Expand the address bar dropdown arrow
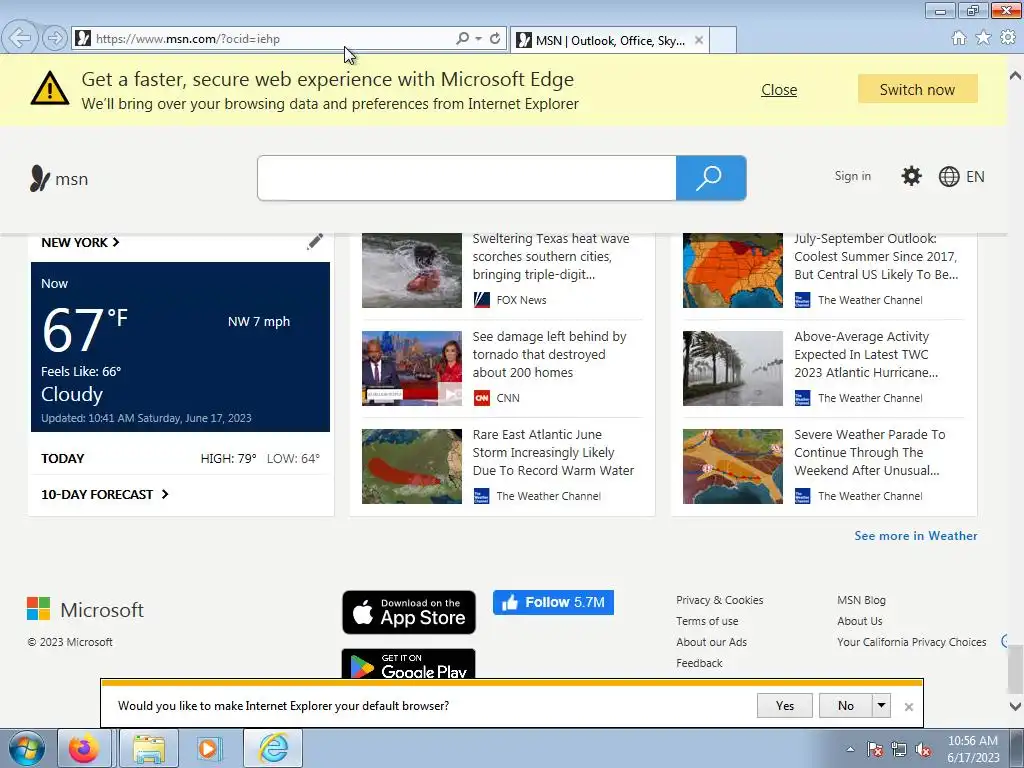The image size is (1024, 768). point(479,39)
